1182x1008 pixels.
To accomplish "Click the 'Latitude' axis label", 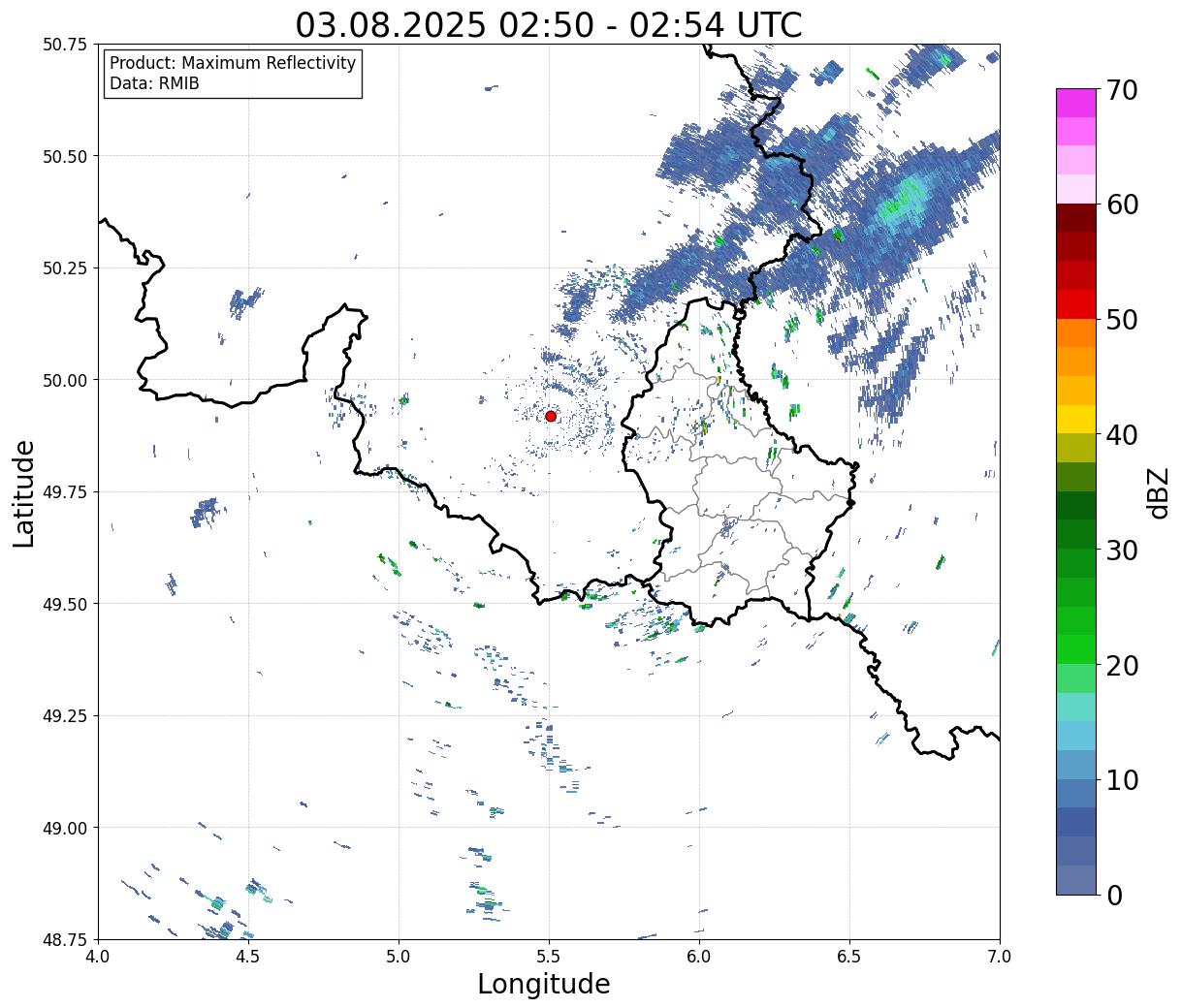I will (x=24, y=492).
